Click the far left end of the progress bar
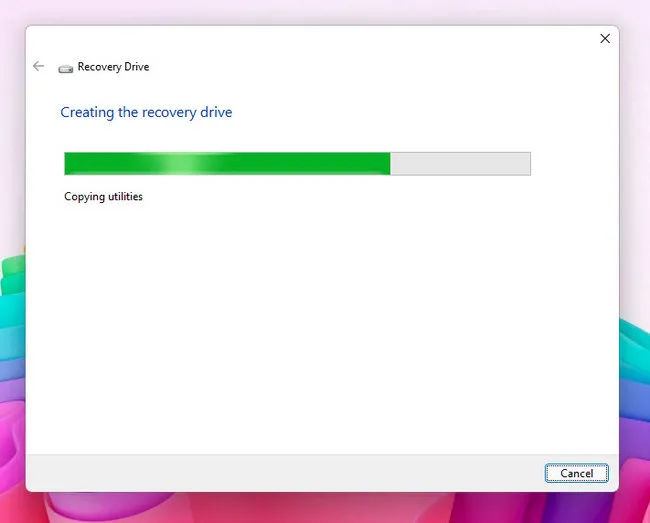 pos(68,164)
